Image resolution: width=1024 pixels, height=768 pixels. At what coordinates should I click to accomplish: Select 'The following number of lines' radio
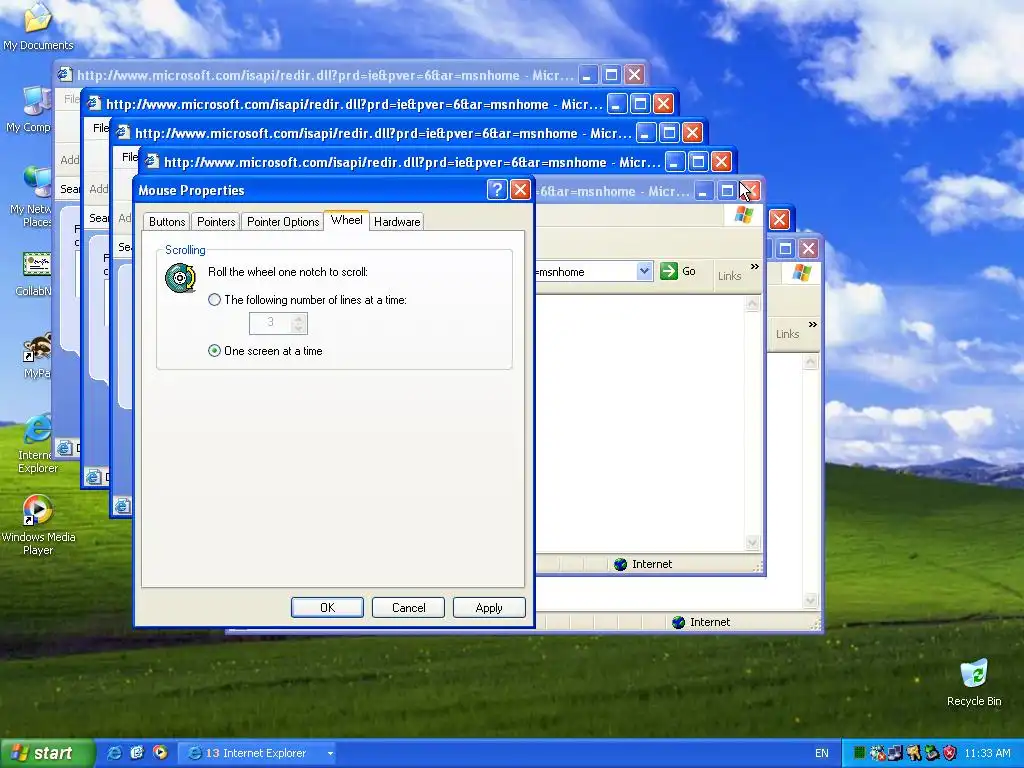tap(214, 300)
